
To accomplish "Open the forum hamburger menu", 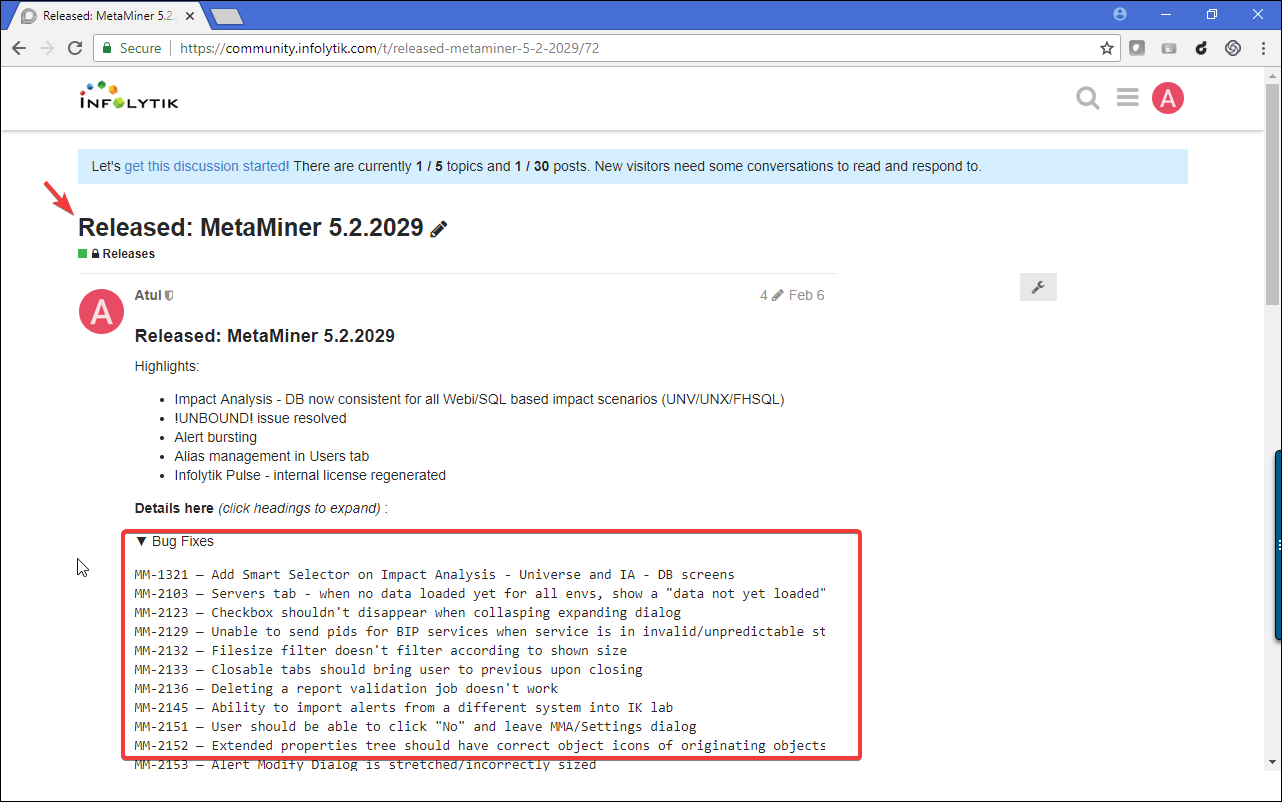I will click(x=1128, y=97).
